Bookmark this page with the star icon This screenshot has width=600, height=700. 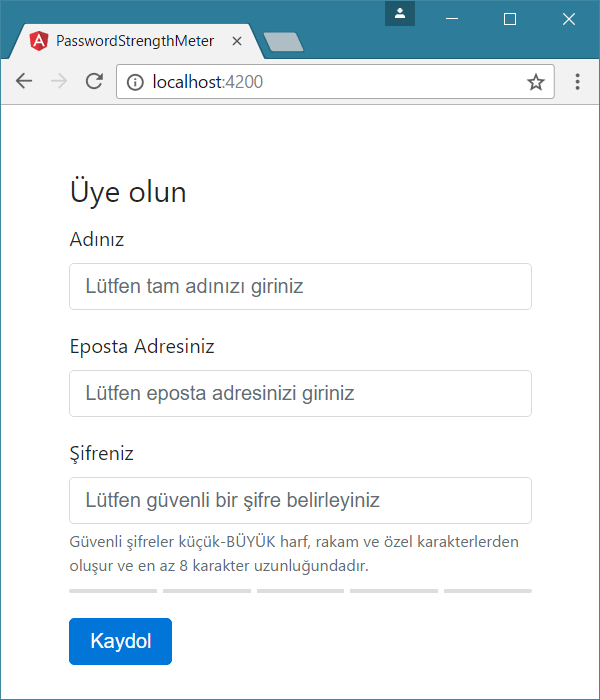pyautogui.click(x=536, y=82)
